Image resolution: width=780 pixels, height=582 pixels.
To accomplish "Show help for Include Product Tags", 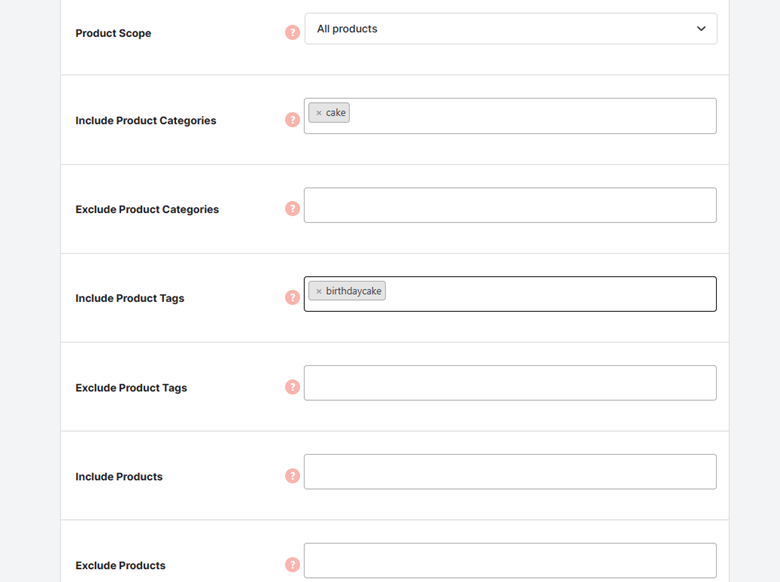I will pyautogui.click(x=292, y=297).
